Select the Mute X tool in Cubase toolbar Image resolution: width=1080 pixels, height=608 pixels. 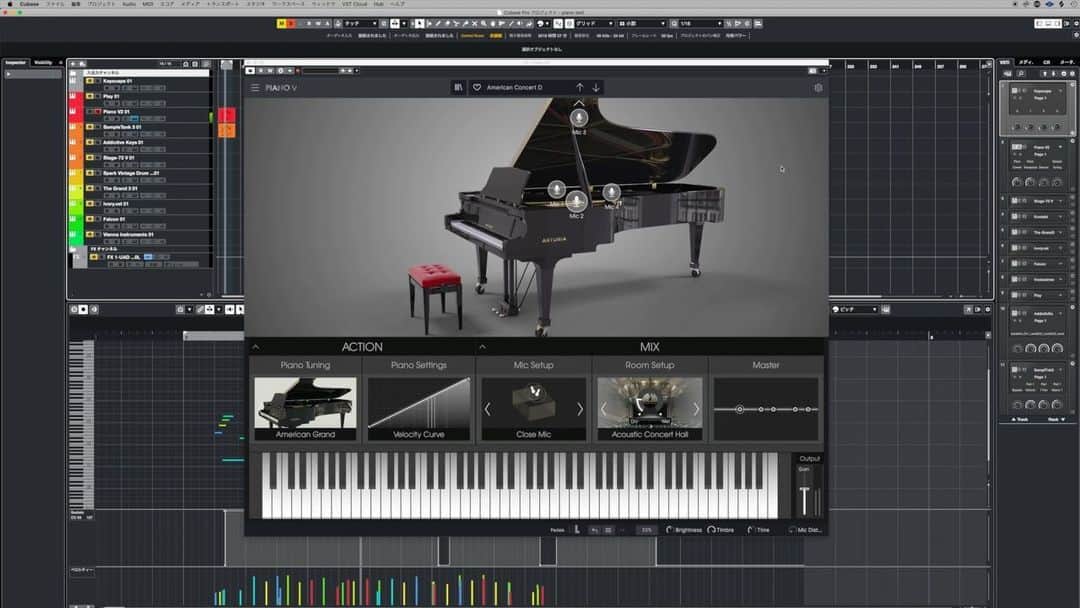click(475, 23)
